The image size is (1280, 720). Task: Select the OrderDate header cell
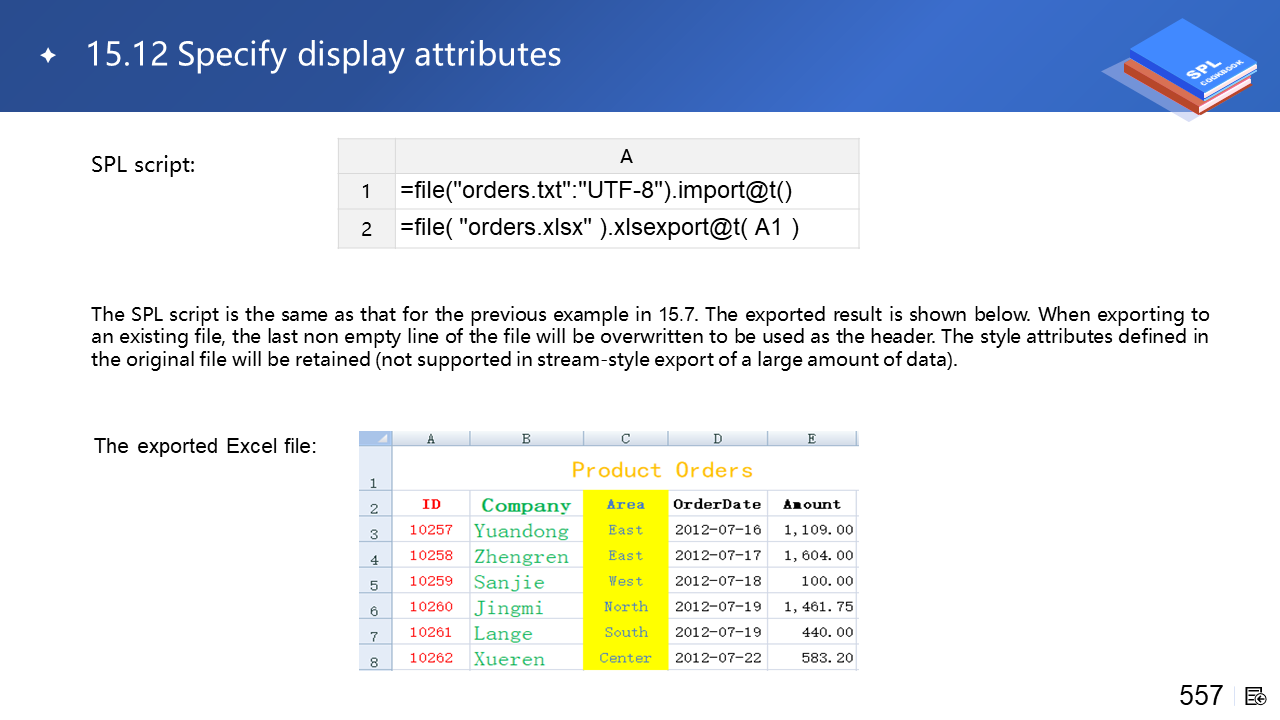tap(717, 504)
